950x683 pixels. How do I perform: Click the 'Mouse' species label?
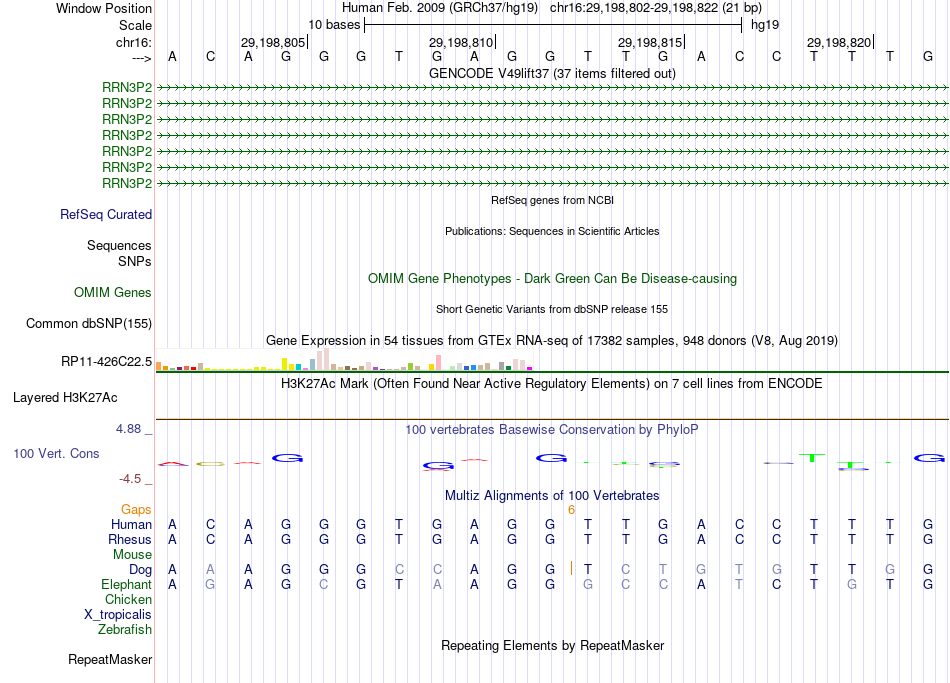click(133, 555)
